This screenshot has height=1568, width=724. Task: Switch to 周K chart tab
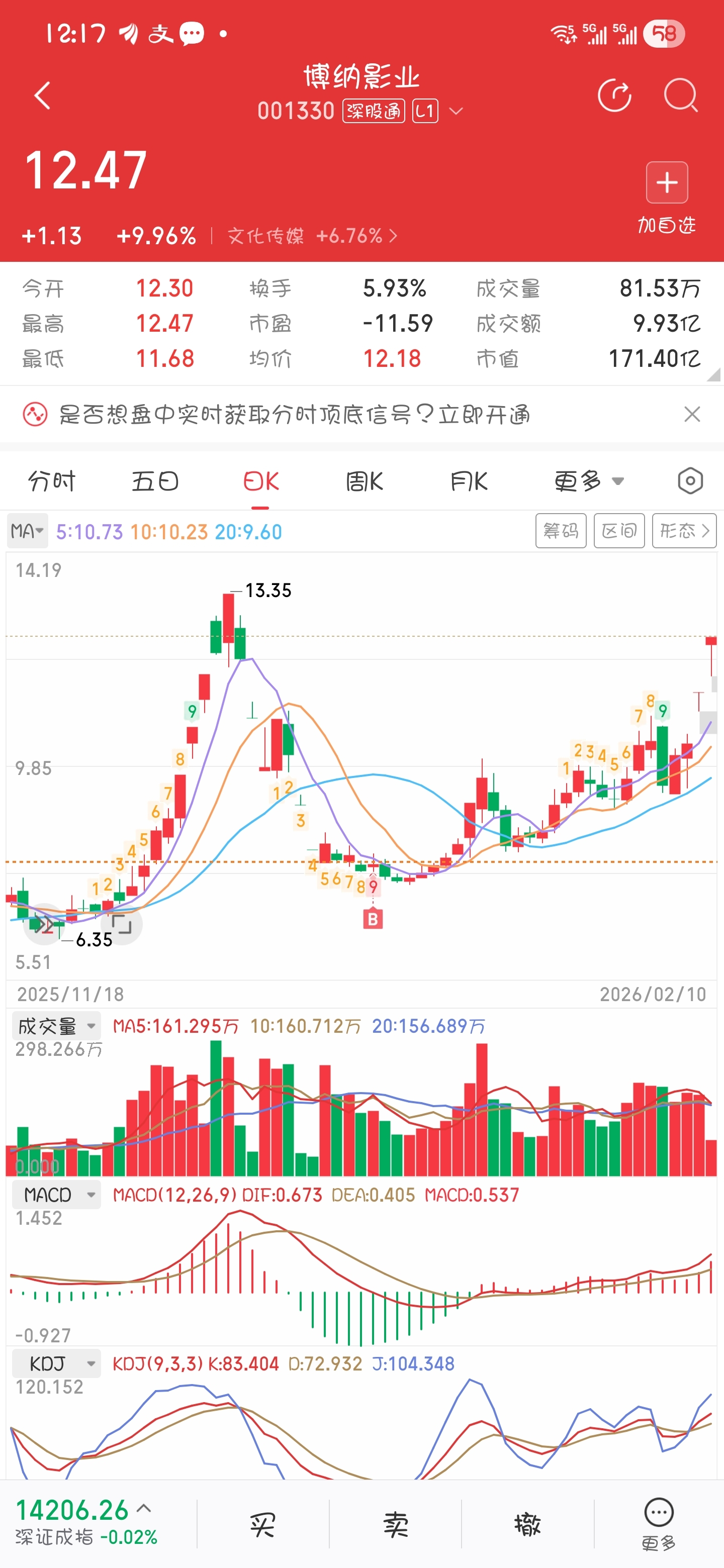pos(364,481)
